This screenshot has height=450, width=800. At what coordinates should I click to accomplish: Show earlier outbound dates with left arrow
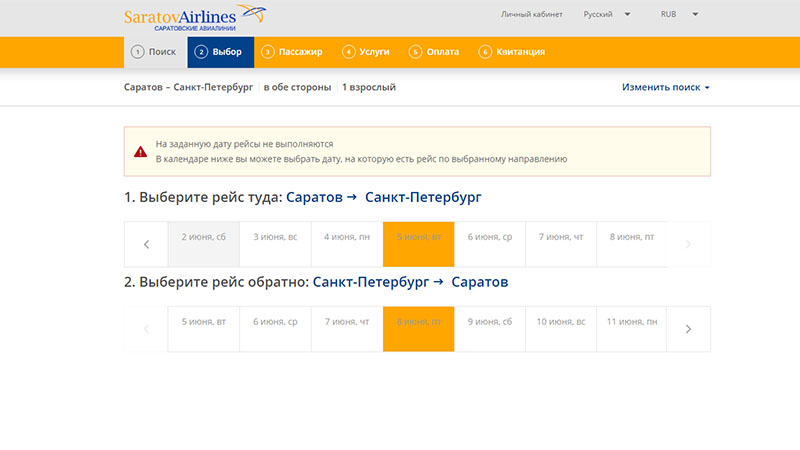[x=146, y=244]
